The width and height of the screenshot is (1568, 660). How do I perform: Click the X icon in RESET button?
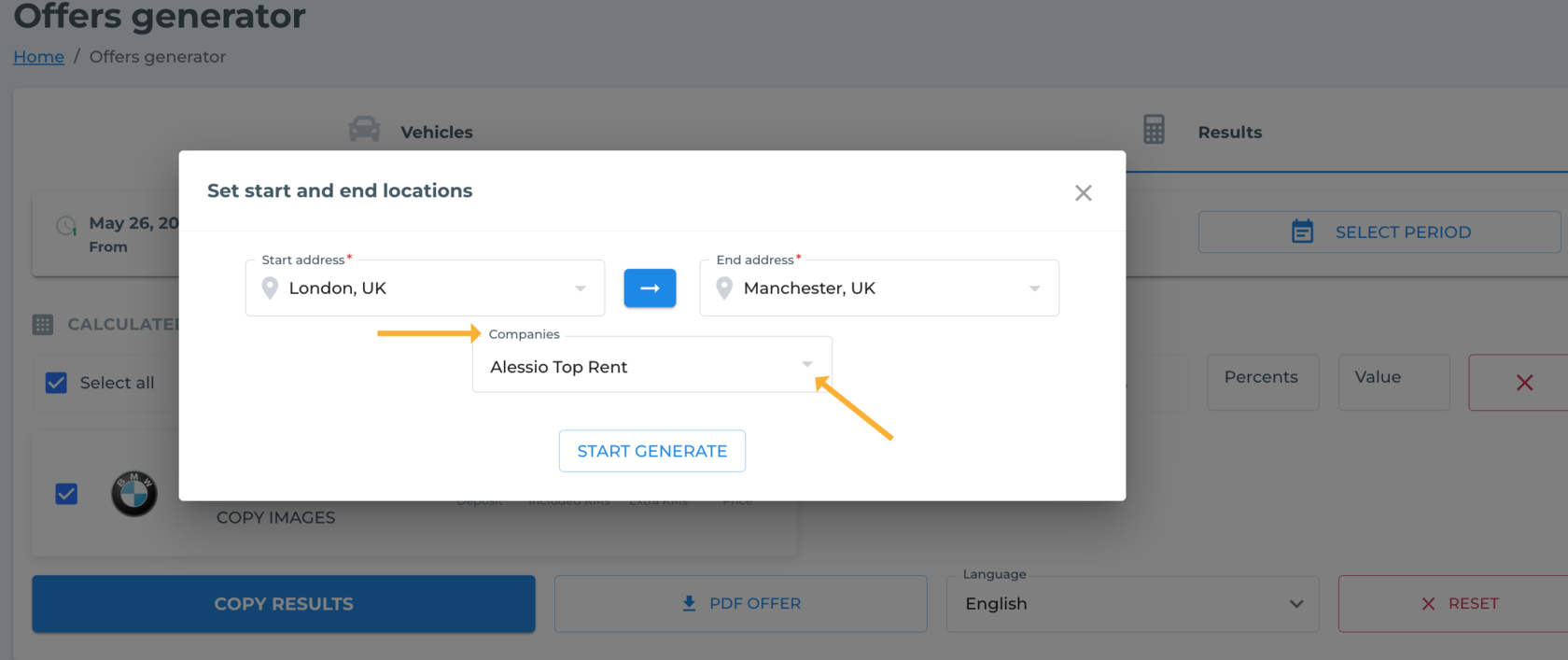pos(1428,604)
